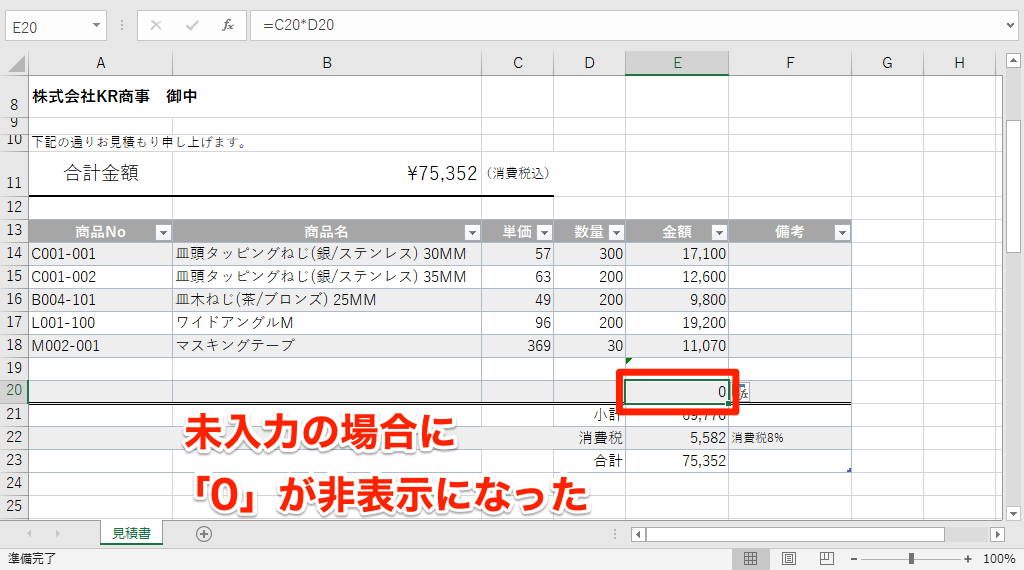Select the 17,100 amount cell
The width and height of the screenshot is (1024, 570).
click(677, 254)
